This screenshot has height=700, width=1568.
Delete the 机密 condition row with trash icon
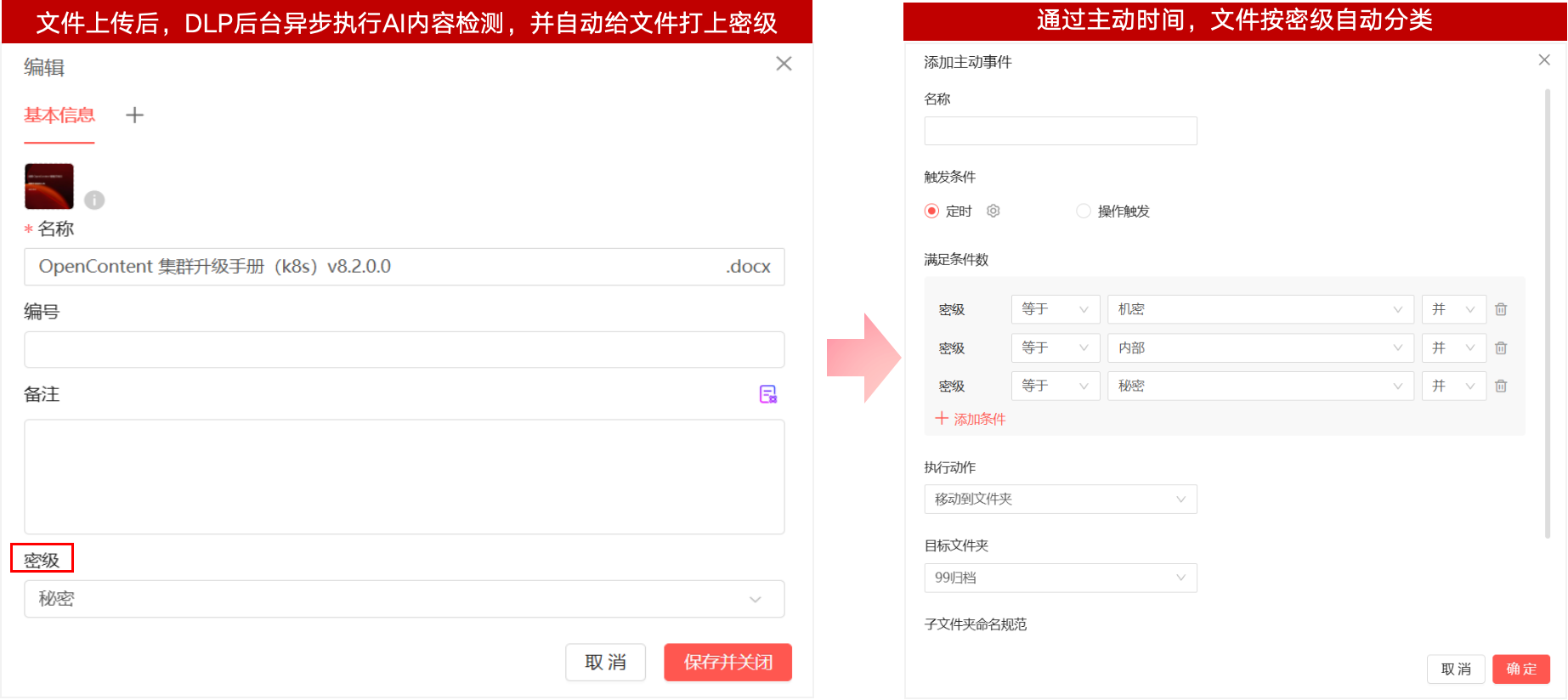(x=1501, y=309)
